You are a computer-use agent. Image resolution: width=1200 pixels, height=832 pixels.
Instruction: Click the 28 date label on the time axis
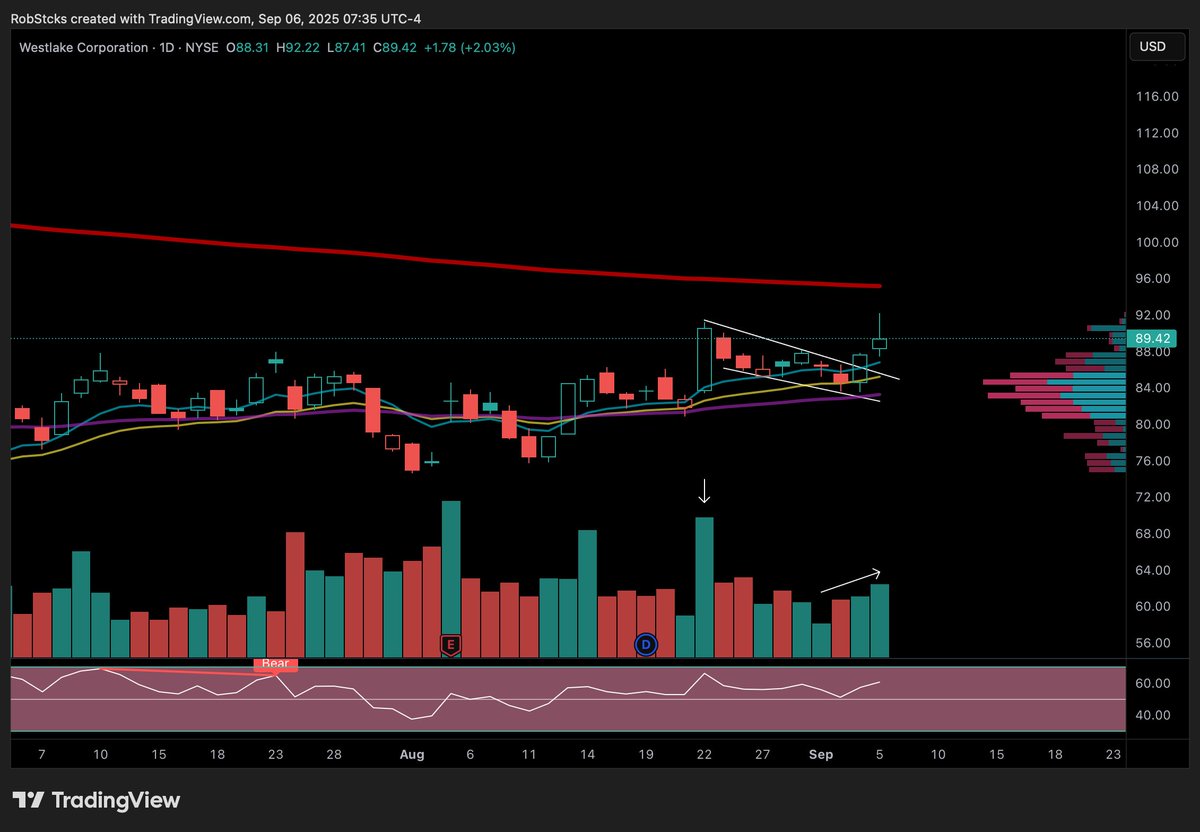pyautogui.click(x=334, y=755)
